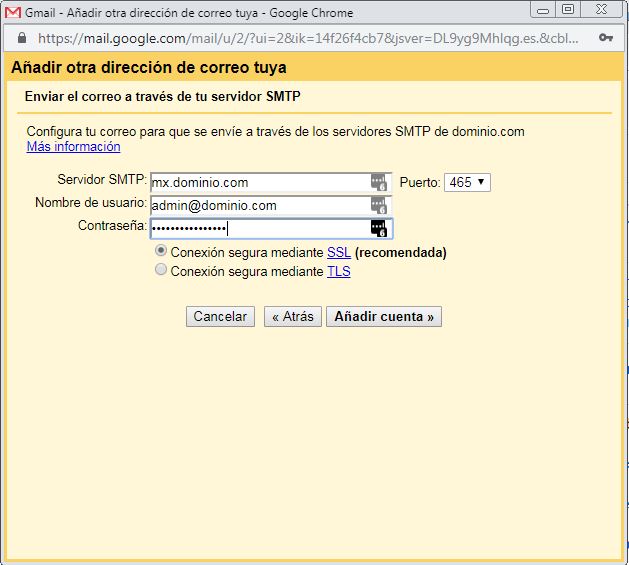Click the Gmail icon in the title bar
Viewport: 629px width, 565px height.
pos(13,10)
